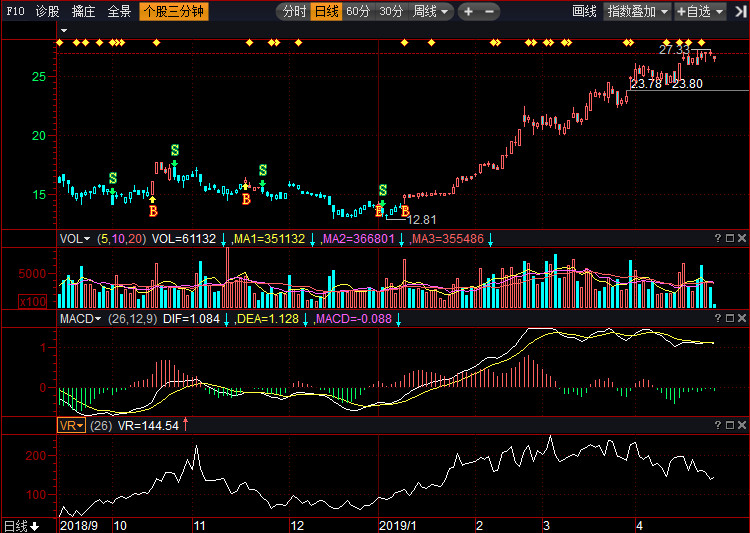Open the 全景 panorama tab
Viewport: 750px width, 533px height.
119,12
